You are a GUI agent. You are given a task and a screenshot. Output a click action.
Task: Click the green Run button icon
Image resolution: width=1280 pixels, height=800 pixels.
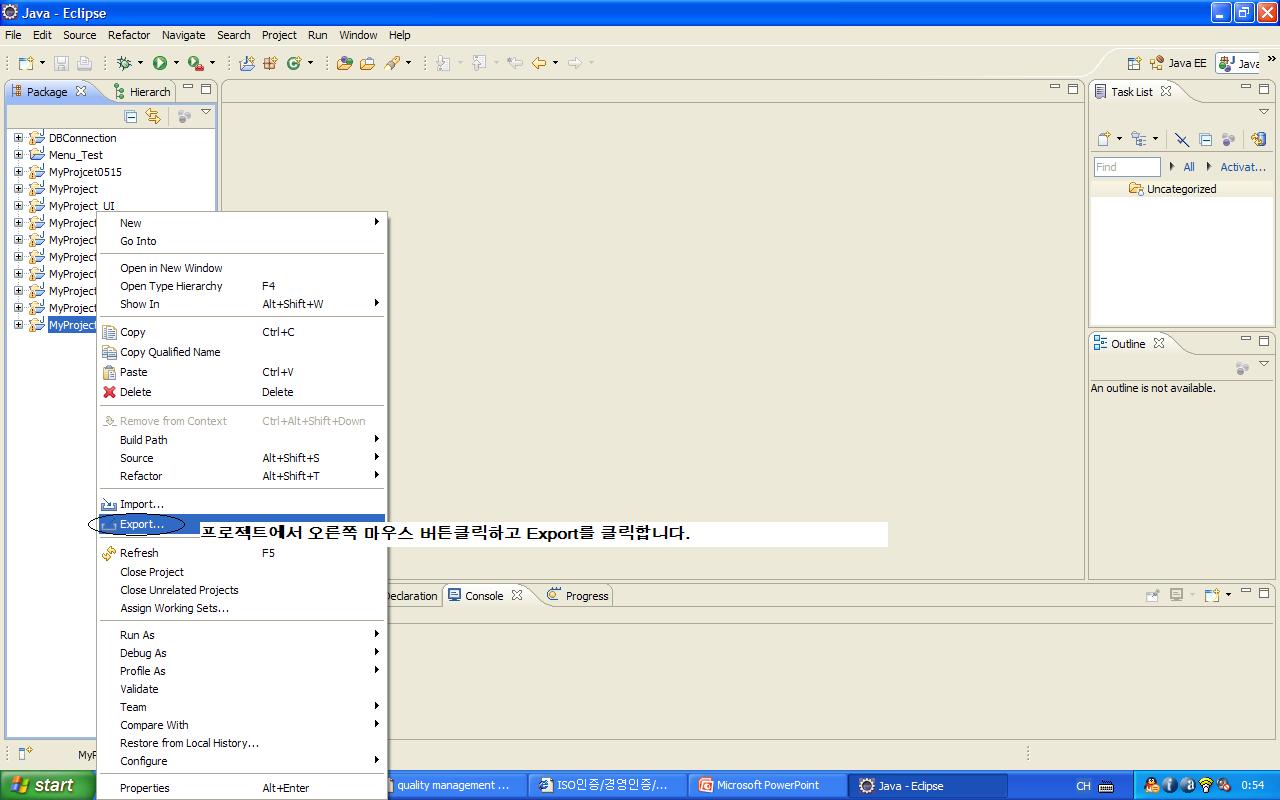(159, 63)
